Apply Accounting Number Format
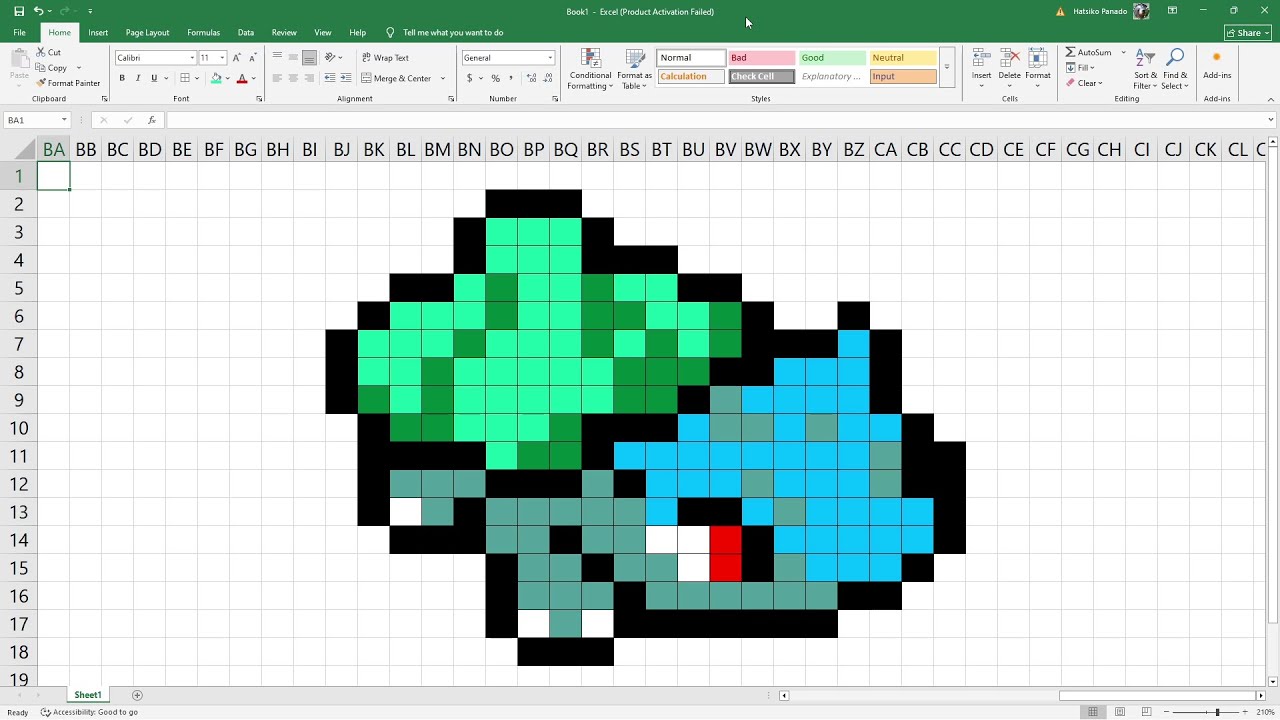Viewport: 1280px width, 720px height. pos(469,78)
